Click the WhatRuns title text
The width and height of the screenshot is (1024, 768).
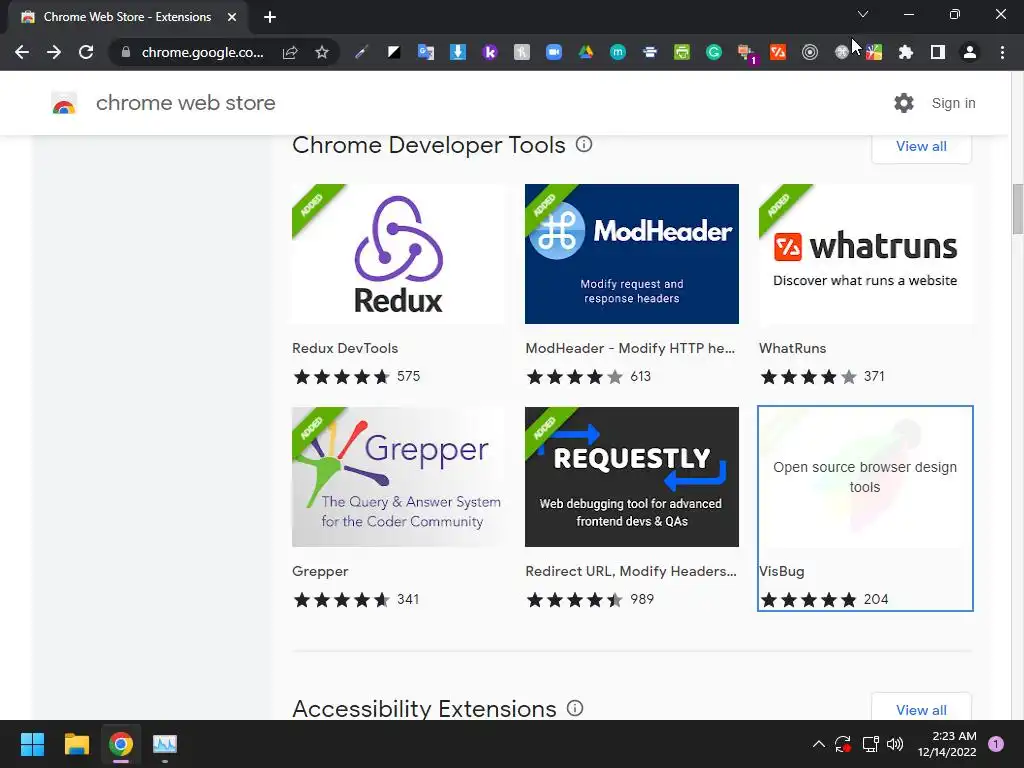792,348
